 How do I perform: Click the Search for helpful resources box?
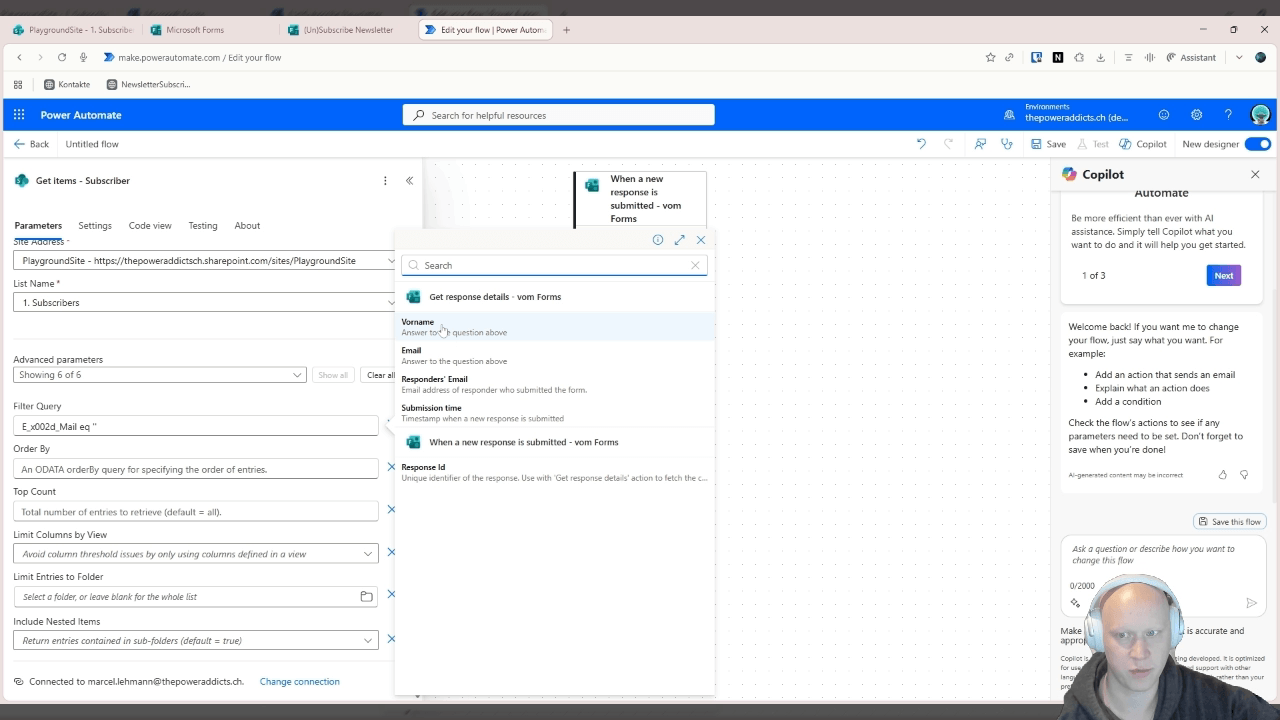(558, 115)
